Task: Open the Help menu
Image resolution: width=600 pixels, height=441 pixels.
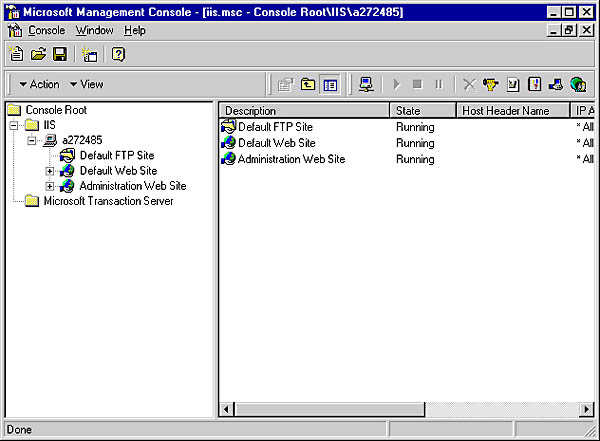Action: [x=135, y=30]
